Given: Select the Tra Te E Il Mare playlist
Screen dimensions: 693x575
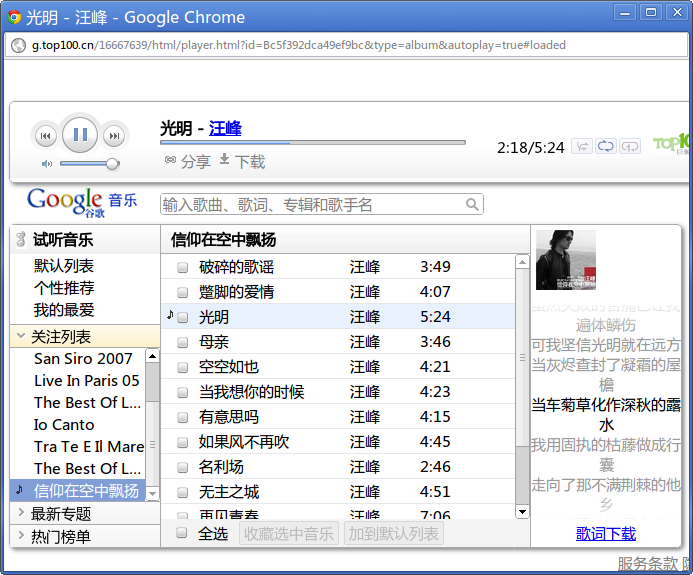Looking at the screenshot, I should point(89,446).
